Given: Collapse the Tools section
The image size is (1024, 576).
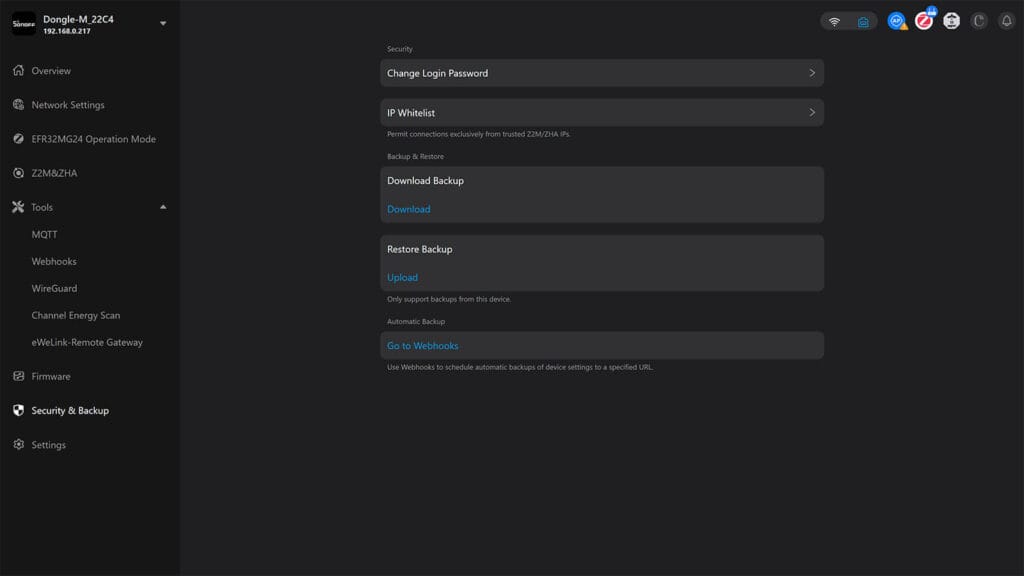Looking at the screenshot, I should coord(162,206).
